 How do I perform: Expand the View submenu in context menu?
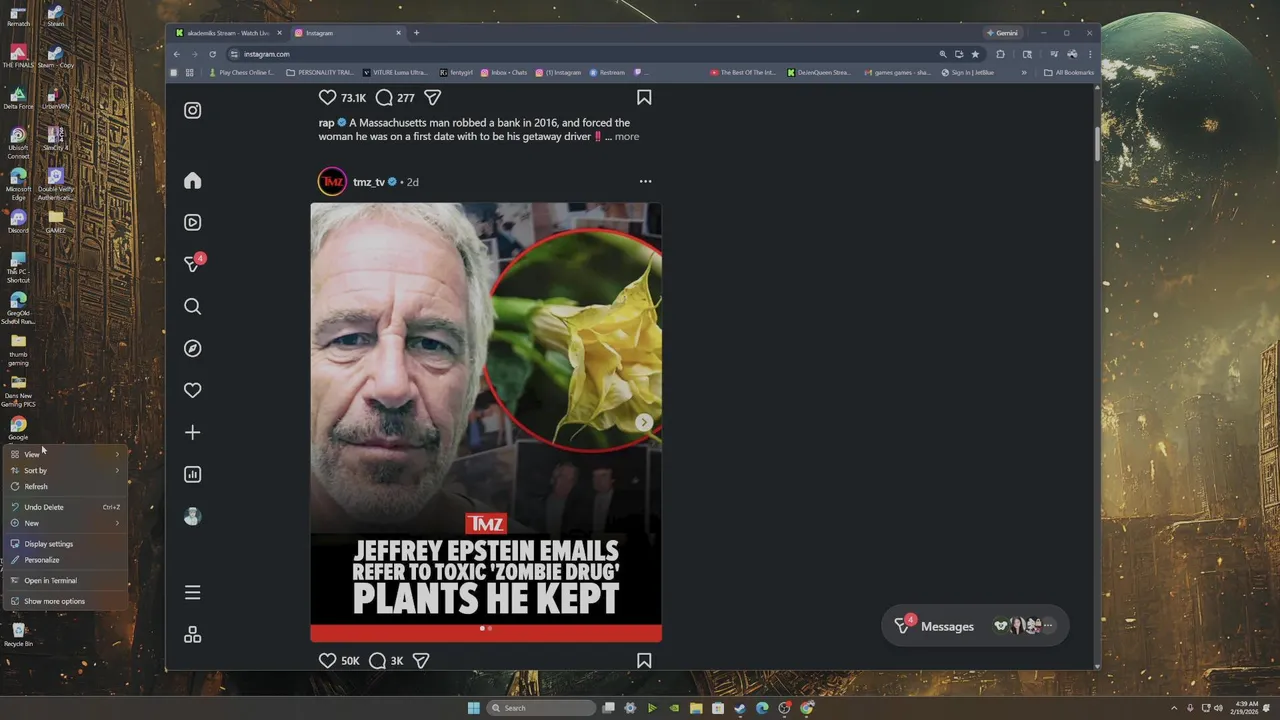[65, 454]
